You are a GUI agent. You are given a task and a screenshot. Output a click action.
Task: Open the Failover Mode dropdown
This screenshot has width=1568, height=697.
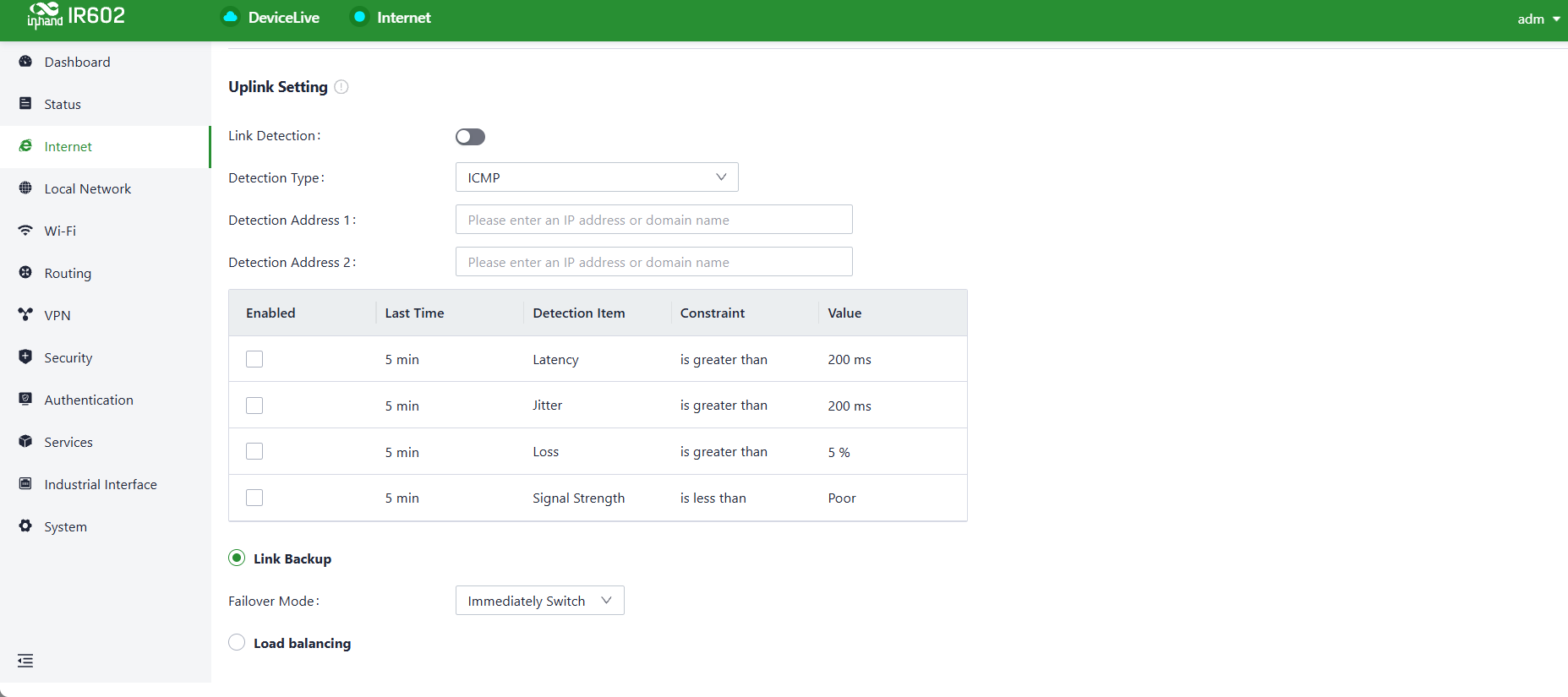coord(540,601)
